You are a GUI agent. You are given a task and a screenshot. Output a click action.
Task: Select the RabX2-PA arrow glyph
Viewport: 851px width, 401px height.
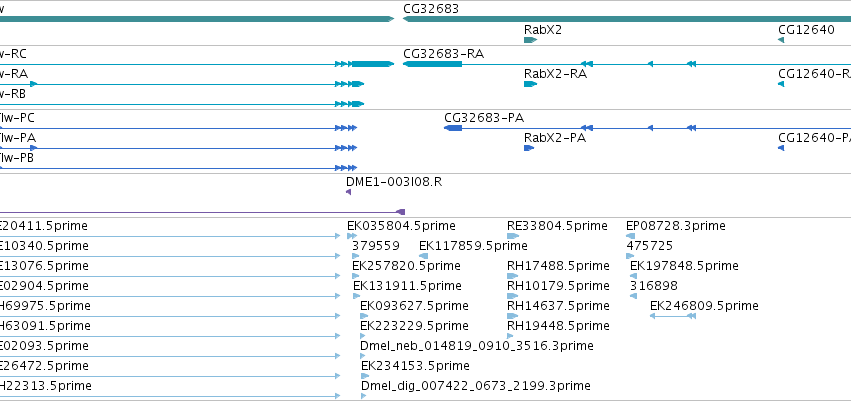pyautogui.click(x=529, y=148)
